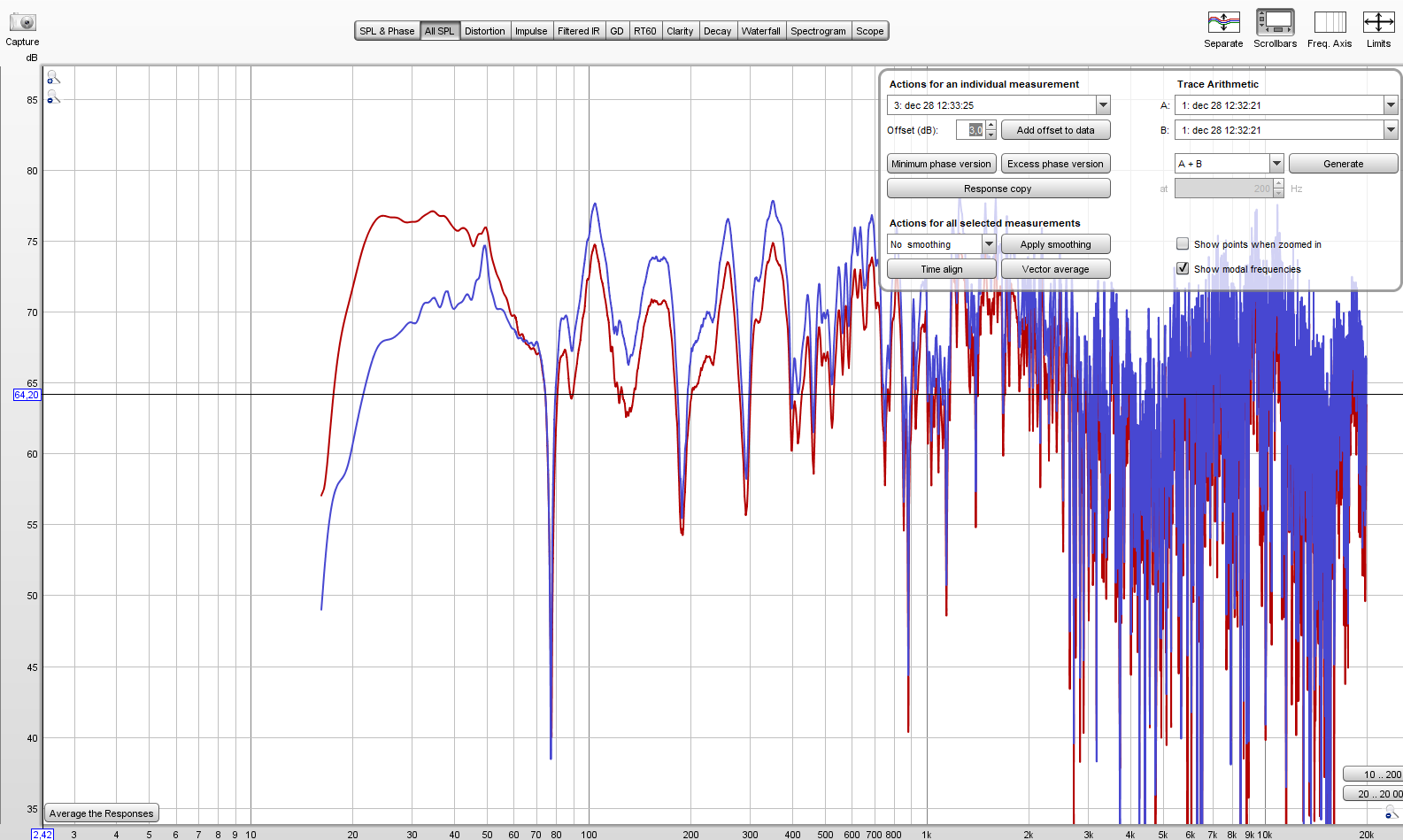Set frequency range to 10 .. 200
This screenshot has height=840, width=1403.
point(1373,774)
